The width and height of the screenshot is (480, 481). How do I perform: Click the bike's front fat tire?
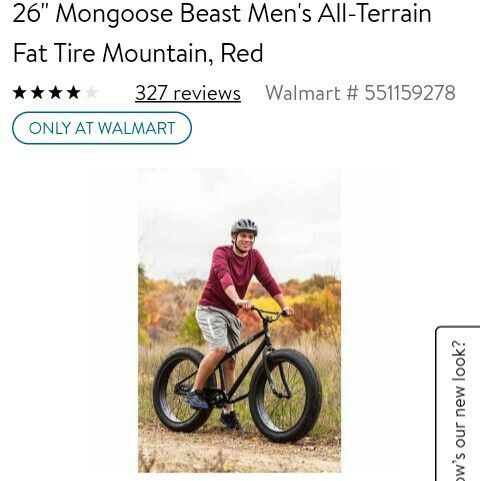[x=285, y=395]
